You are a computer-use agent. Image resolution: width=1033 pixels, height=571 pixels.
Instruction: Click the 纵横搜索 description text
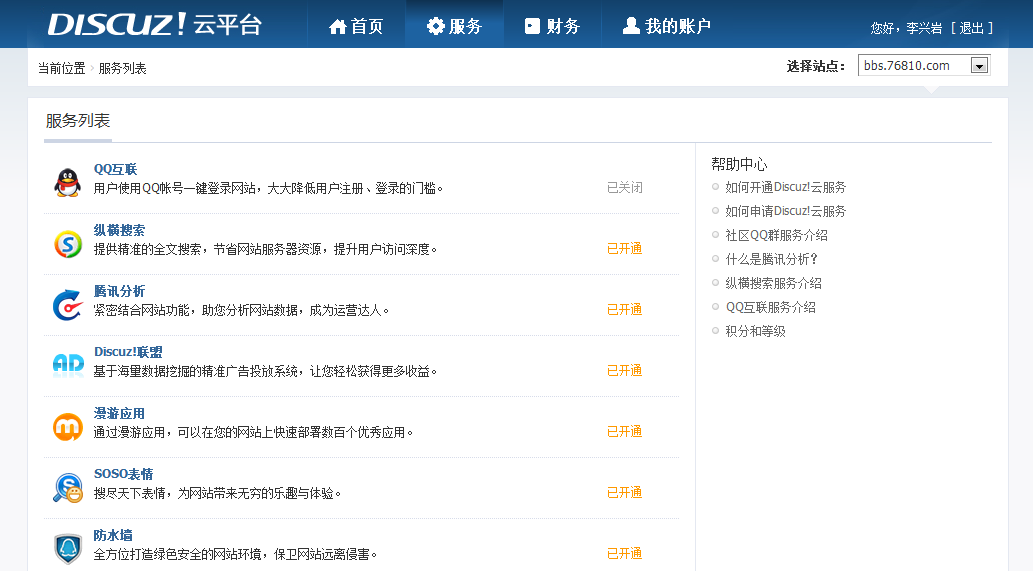coord(265,250)
